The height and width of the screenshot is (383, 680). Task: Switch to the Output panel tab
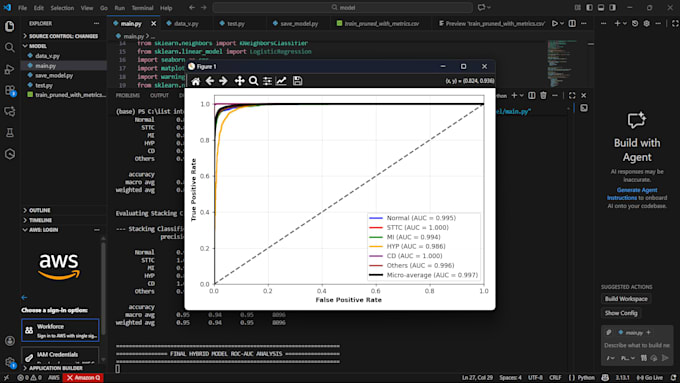click(x=159, y=95)
